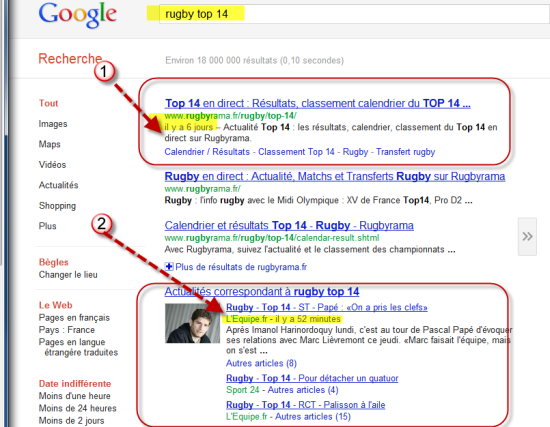
Task: Open the Plus menu in sidebar
Action: [47, 226]
